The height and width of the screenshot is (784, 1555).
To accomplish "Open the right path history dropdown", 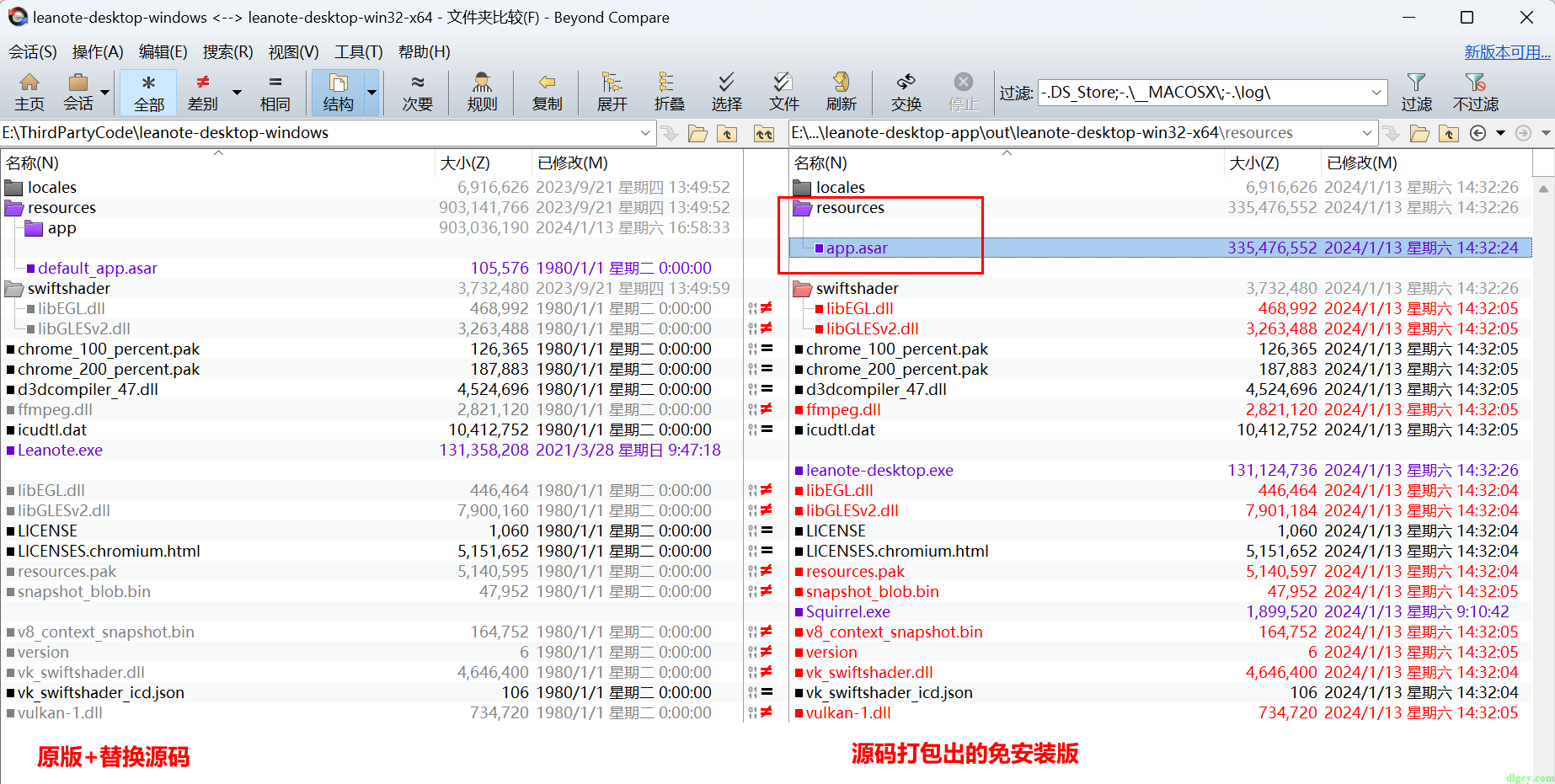I will coord(1366,133).
